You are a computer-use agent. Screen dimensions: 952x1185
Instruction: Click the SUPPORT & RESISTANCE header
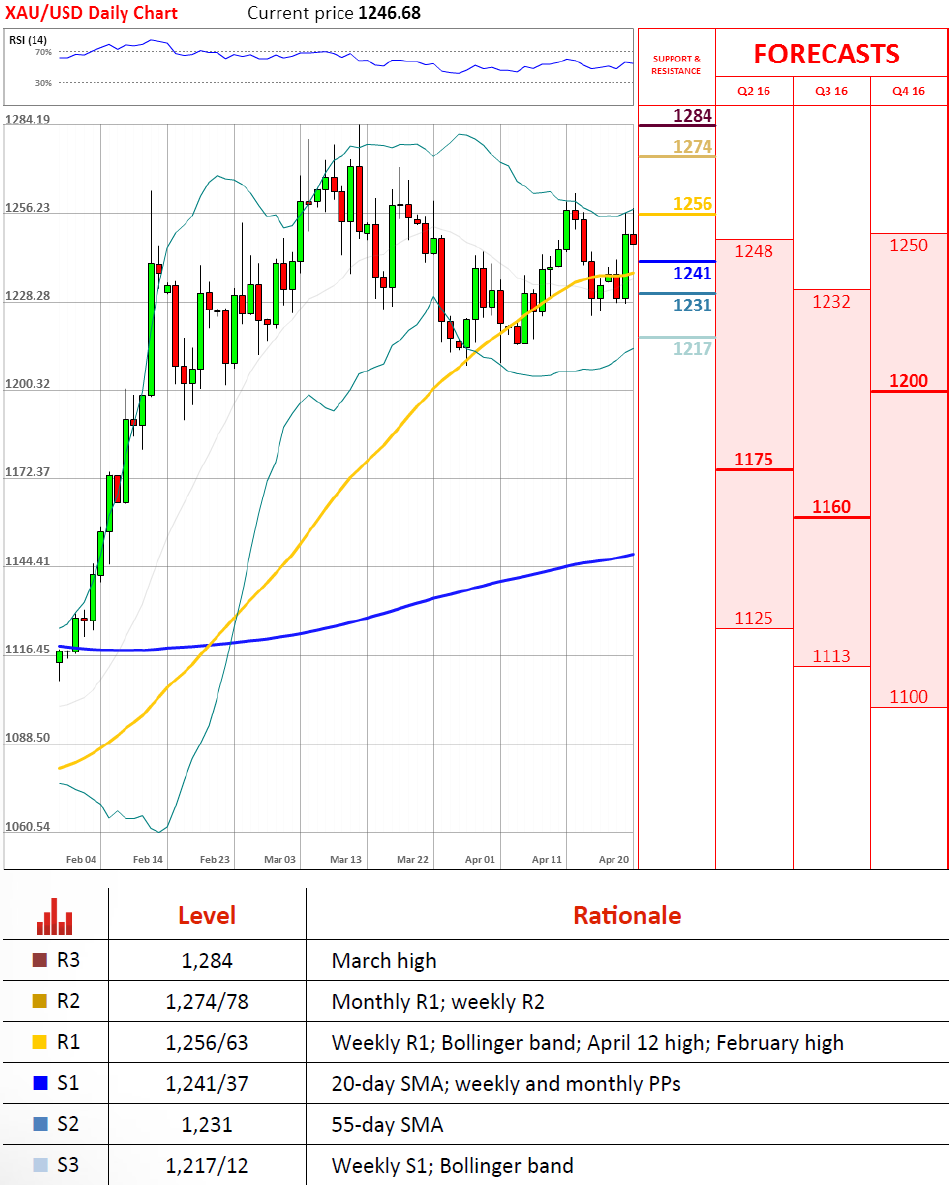point(676,64)
